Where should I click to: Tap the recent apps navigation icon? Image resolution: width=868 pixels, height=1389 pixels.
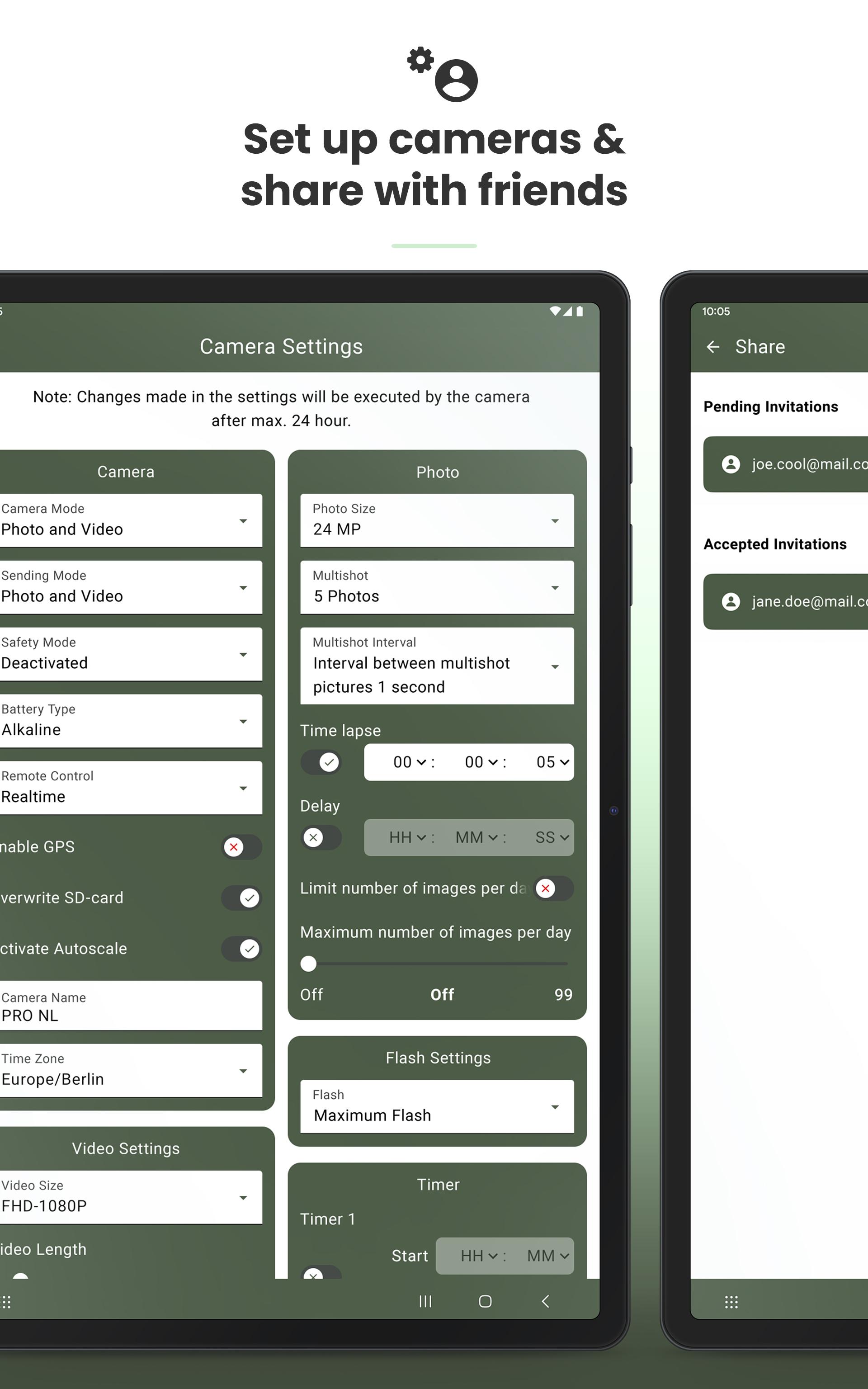(425, 1301)
